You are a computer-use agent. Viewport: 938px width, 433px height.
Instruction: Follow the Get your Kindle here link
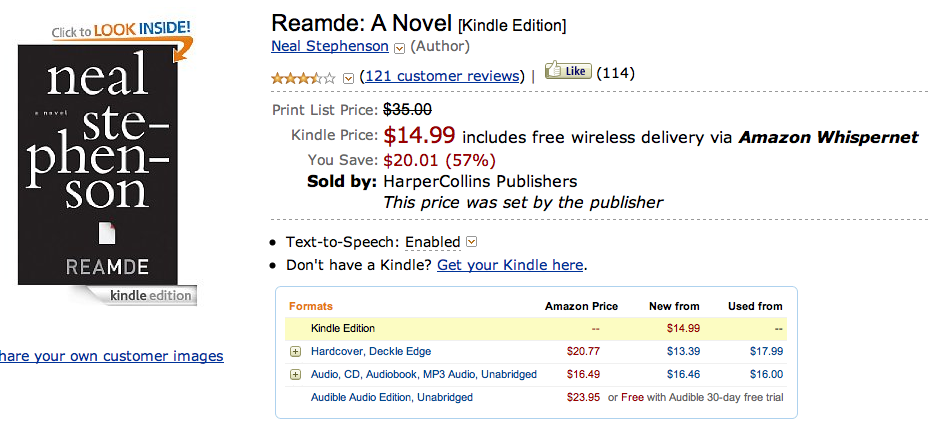point(510,265)
